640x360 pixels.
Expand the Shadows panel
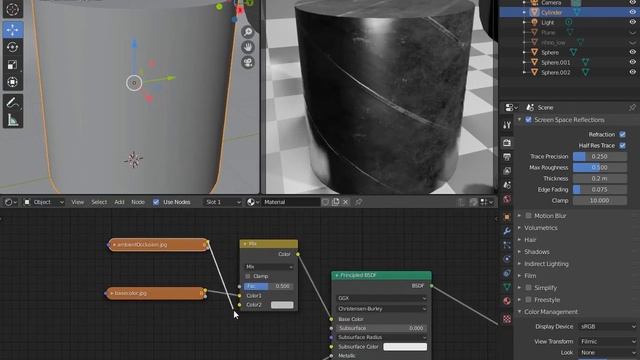[536, 252]
